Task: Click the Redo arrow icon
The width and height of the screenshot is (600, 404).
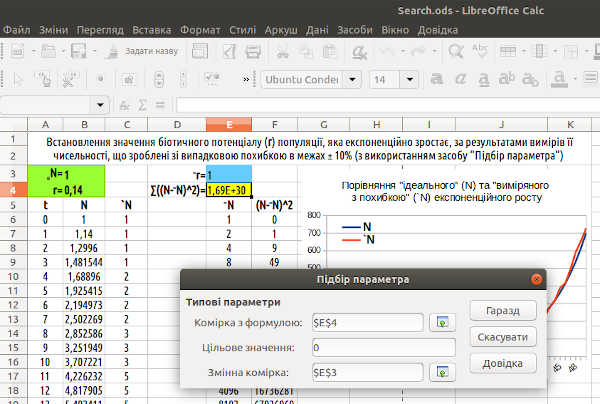Action: [418, 51]
